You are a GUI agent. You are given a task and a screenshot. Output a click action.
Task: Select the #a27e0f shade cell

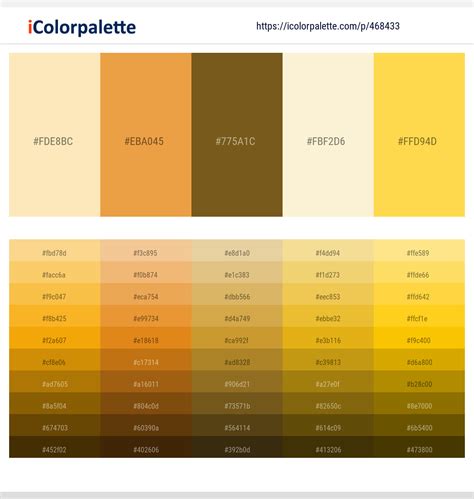coord(328,382)
